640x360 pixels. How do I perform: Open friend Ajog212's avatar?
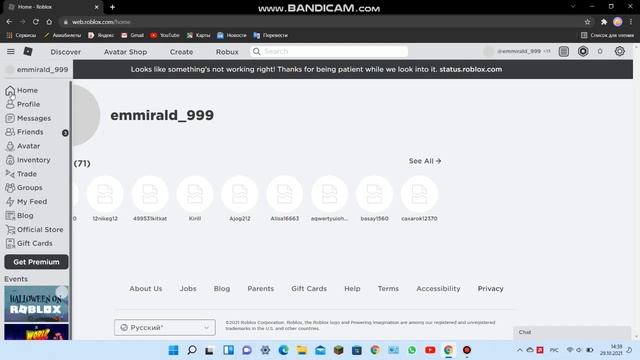click(x=240, y=194)
